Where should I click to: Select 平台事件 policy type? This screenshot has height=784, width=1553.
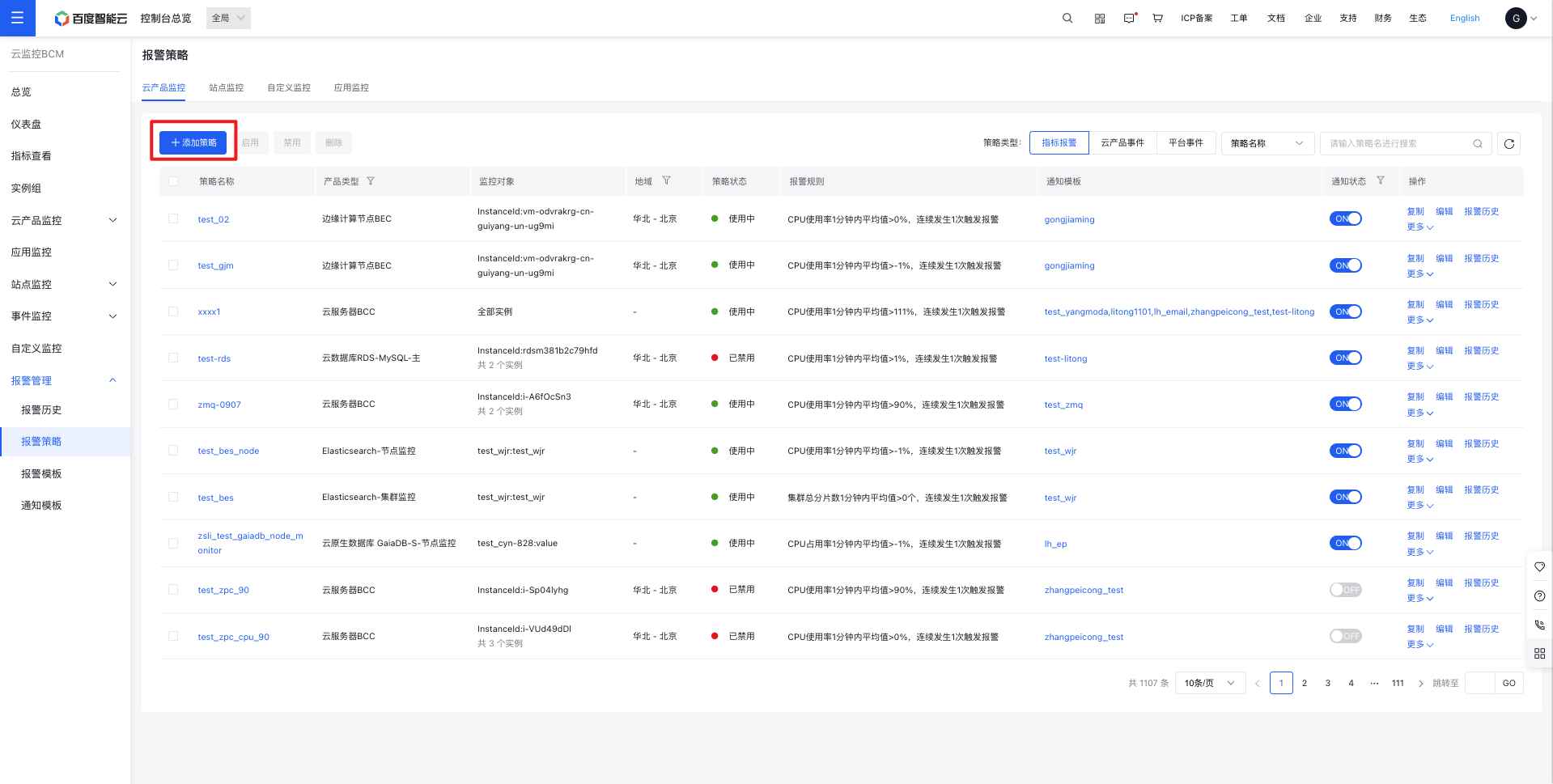tap(1186, 142)
